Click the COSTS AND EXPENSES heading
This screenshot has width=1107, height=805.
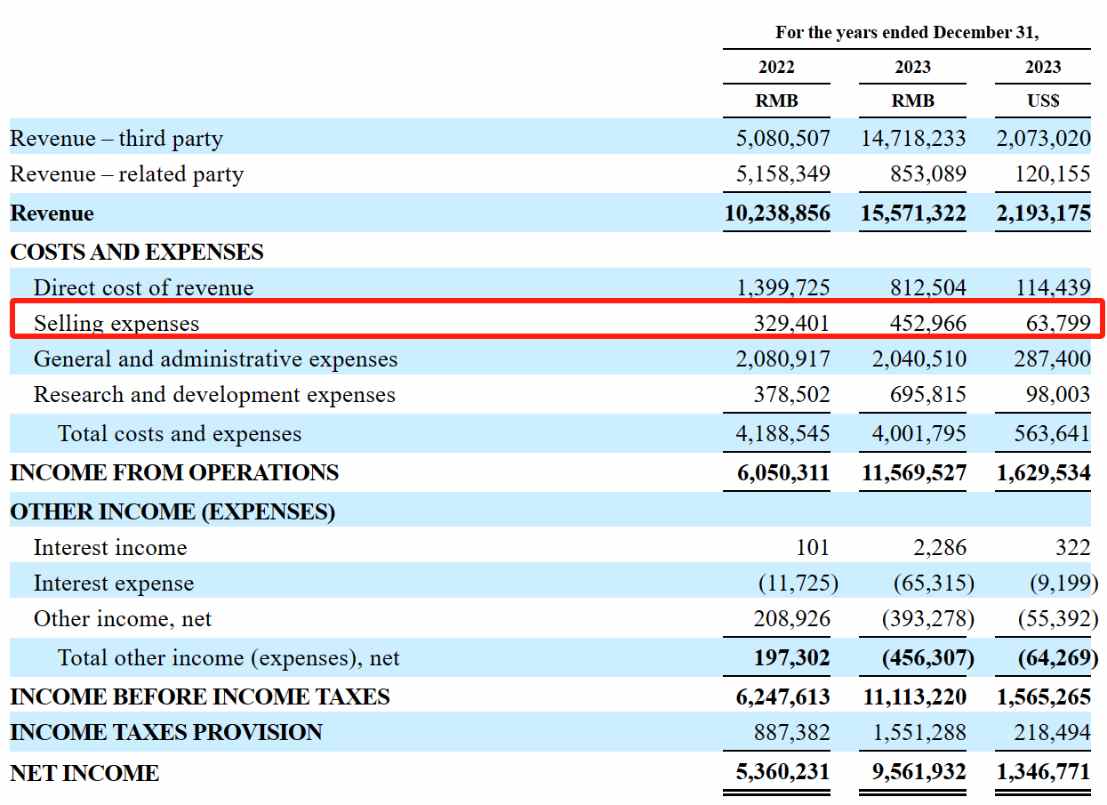coord(137,252)
